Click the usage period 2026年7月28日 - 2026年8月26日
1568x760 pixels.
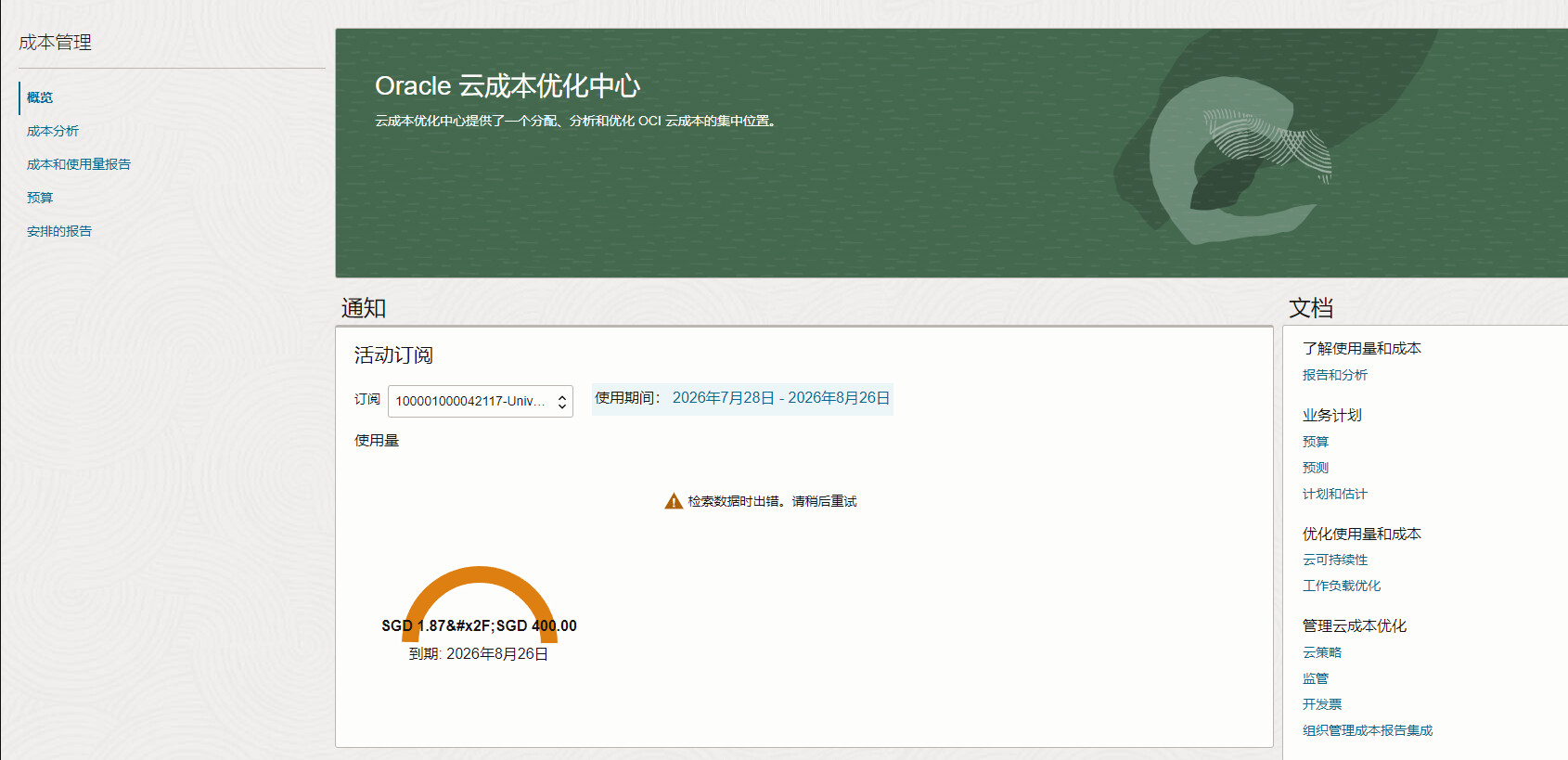tap(781, 398)
